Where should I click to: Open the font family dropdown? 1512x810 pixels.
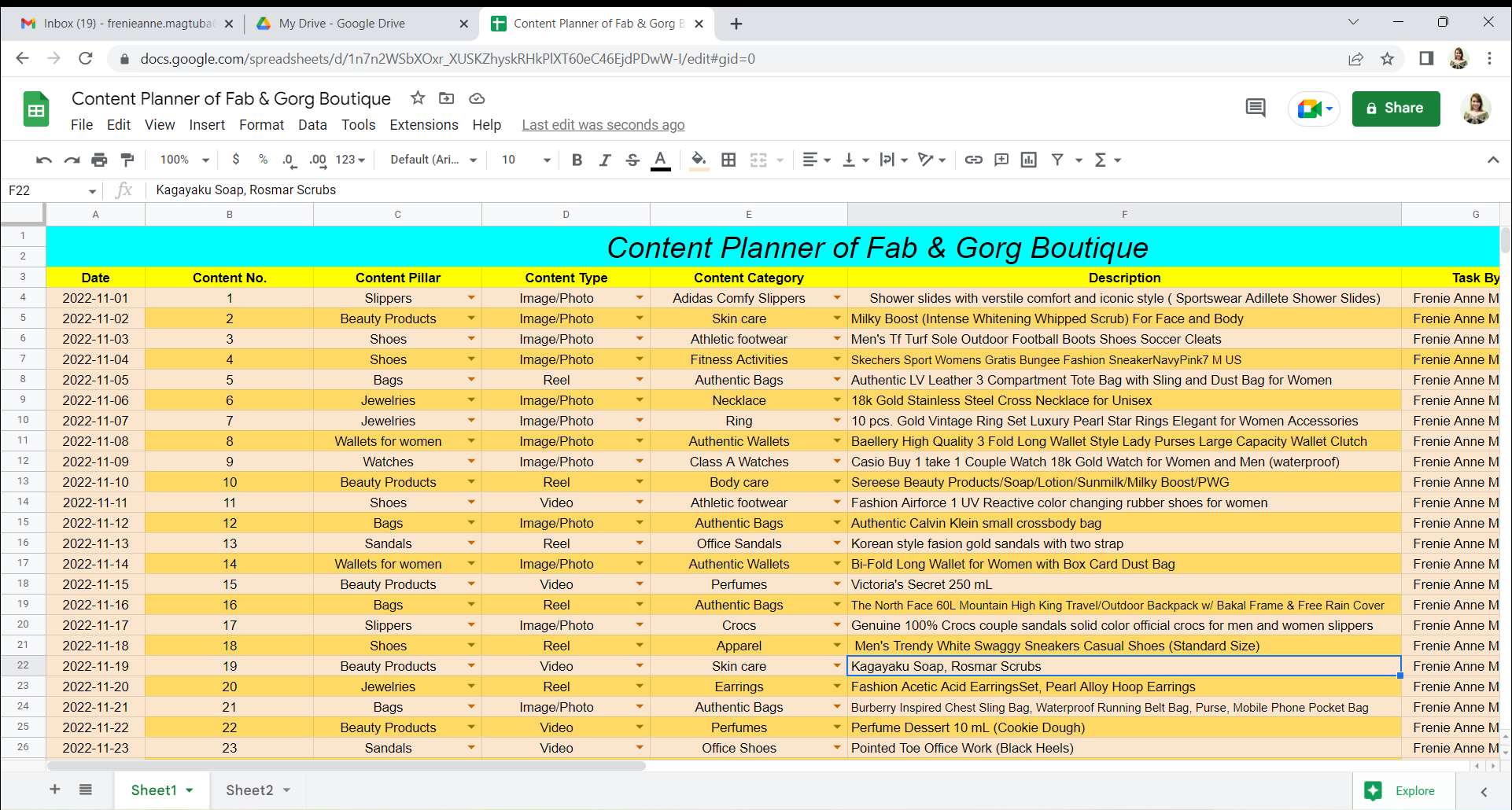point(433,160)
